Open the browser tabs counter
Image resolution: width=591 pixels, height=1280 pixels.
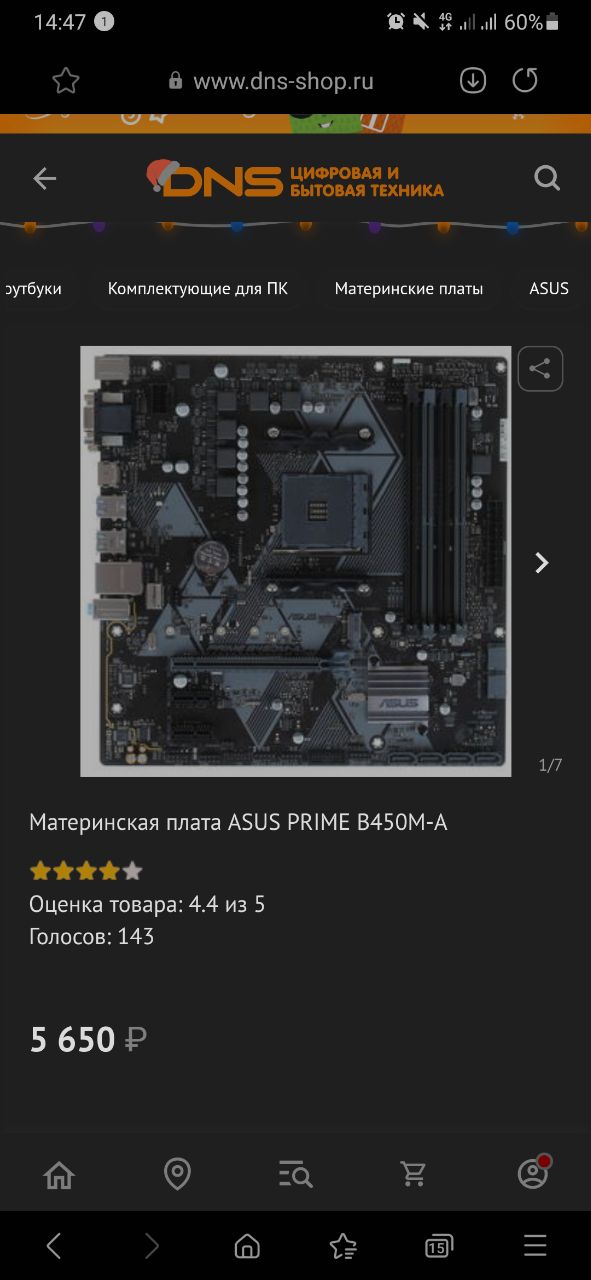pos(438,1246)
